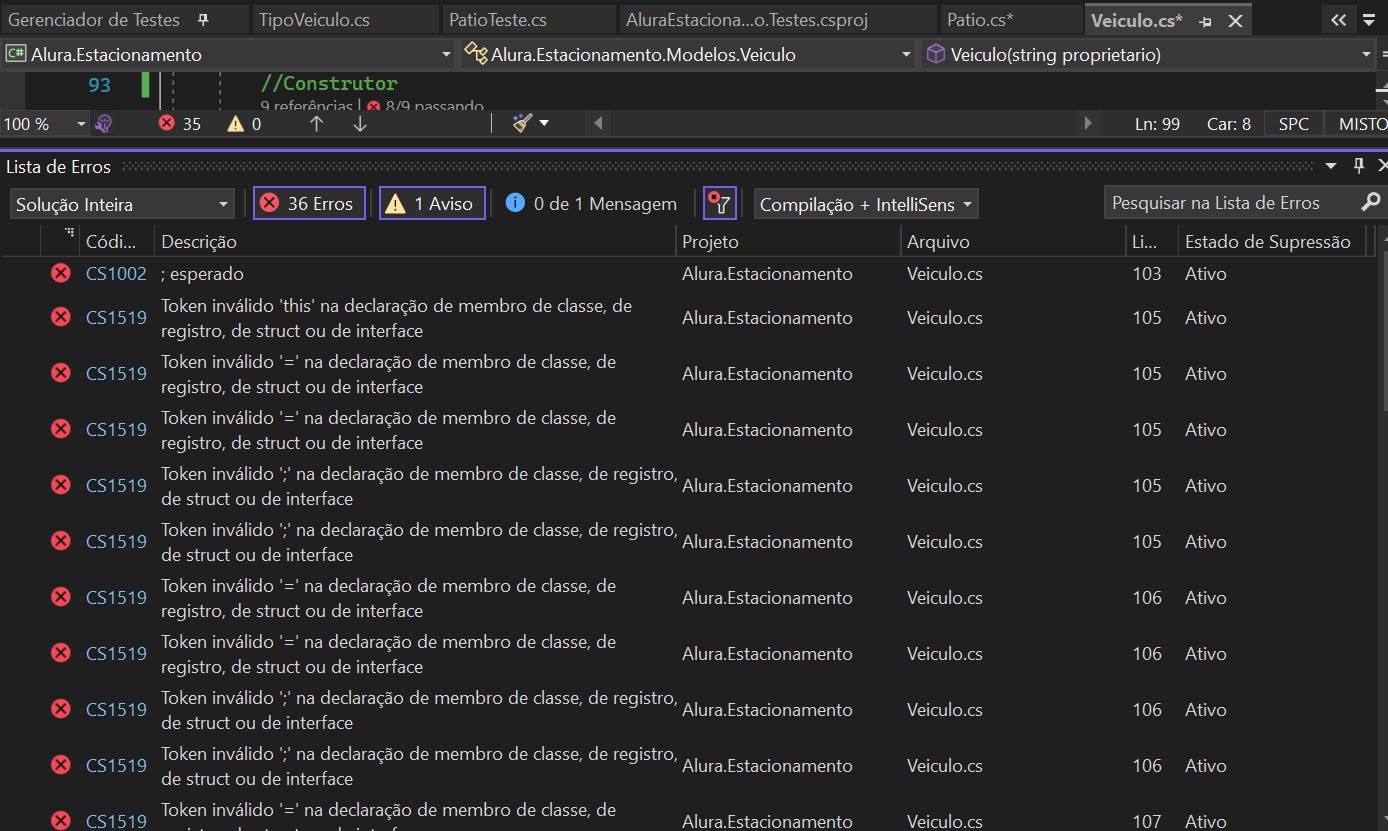Screen dimensions: 1388x831
Task: Click the error icon of the CS1002 row
Action: tap(61, 273)
